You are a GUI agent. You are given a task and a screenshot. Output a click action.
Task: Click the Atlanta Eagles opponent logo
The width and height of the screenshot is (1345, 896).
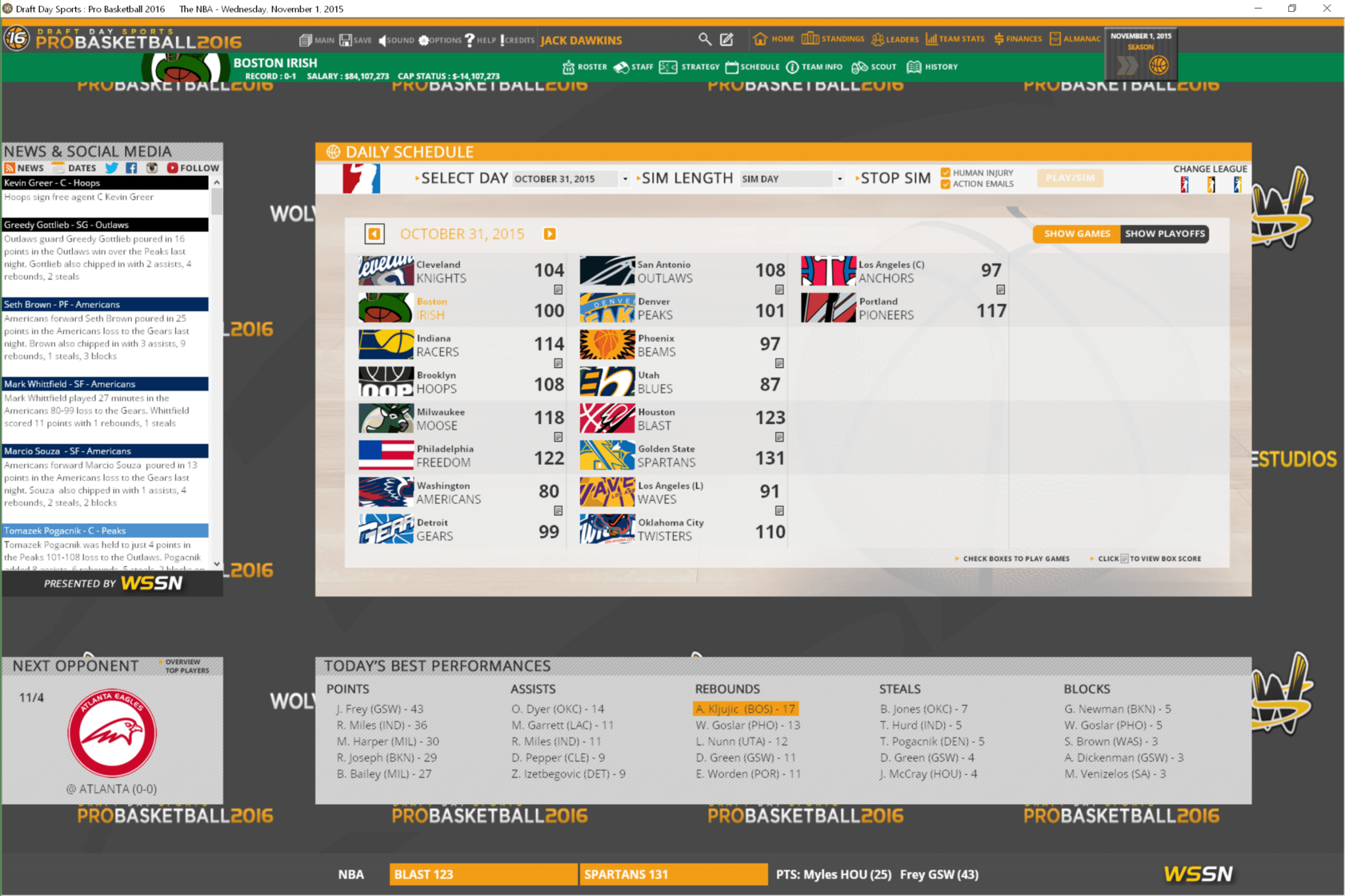click(112, 733)
